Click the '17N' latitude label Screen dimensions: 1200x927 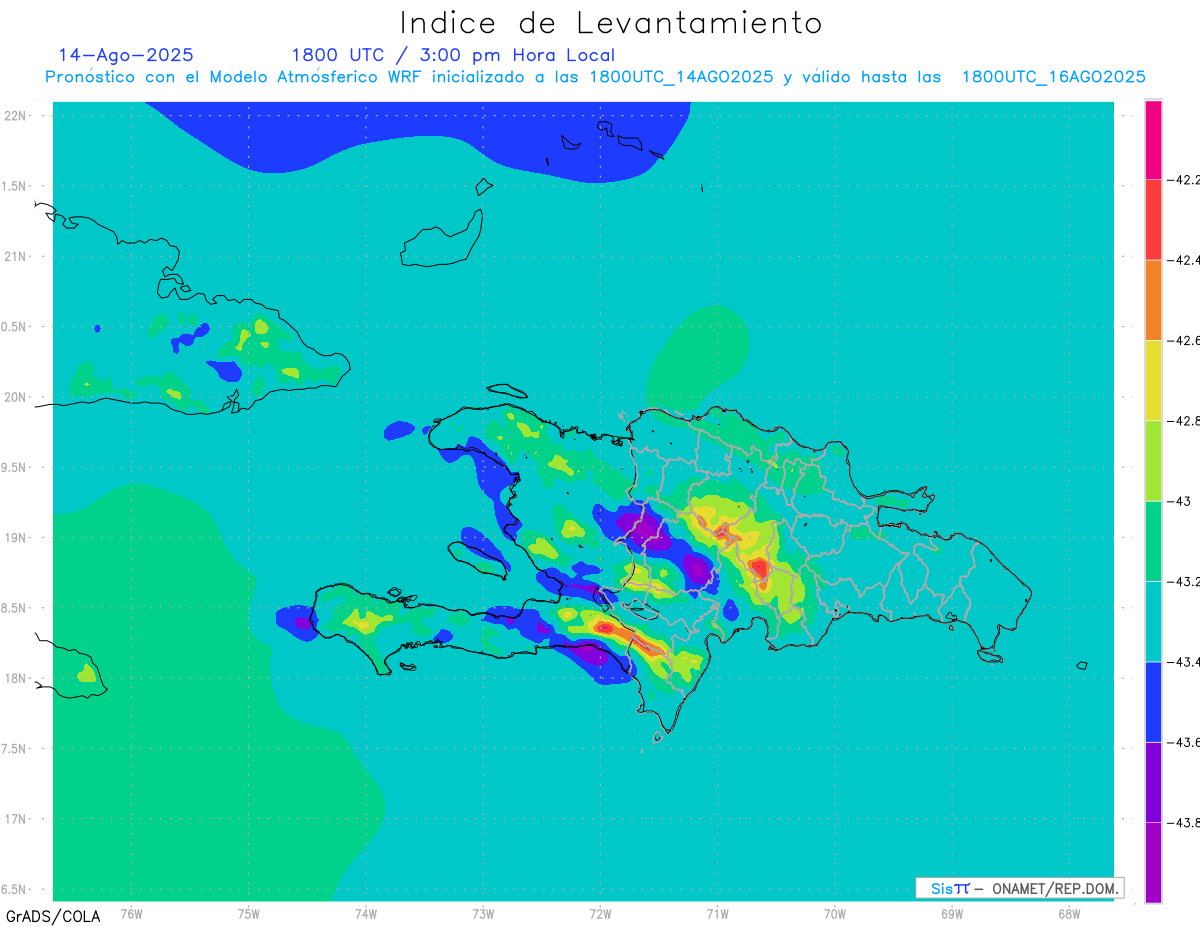click(x=17, y=819)
